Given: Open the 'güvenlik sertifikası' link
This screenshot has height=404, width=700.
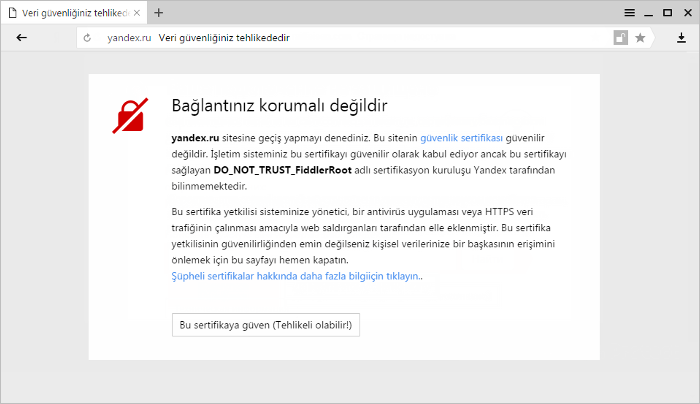Looking at the screenshot, I should (x=461, y=138).
